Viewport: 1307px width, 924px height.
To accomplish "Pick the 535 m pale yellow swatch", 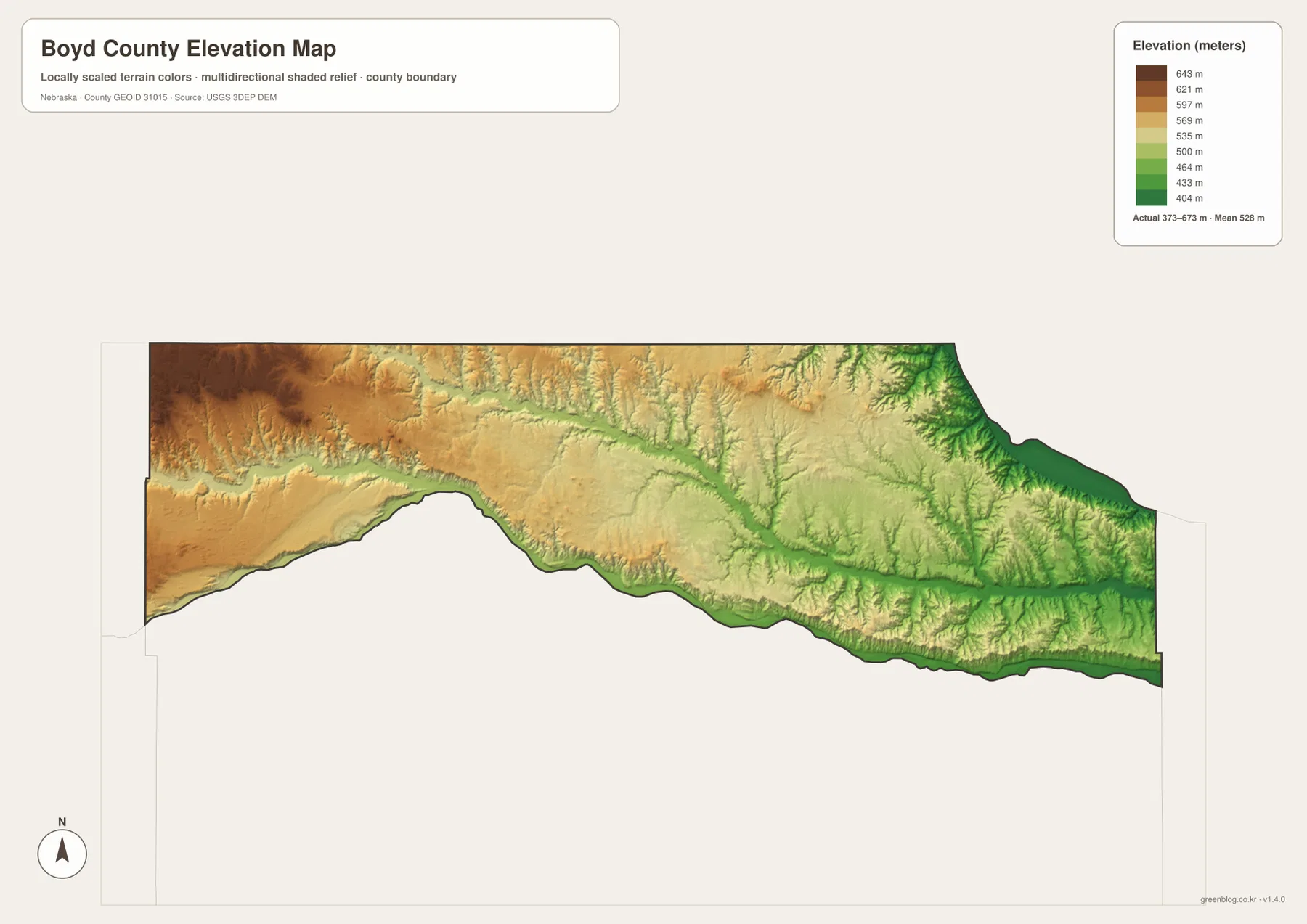I will [1151, 136].
